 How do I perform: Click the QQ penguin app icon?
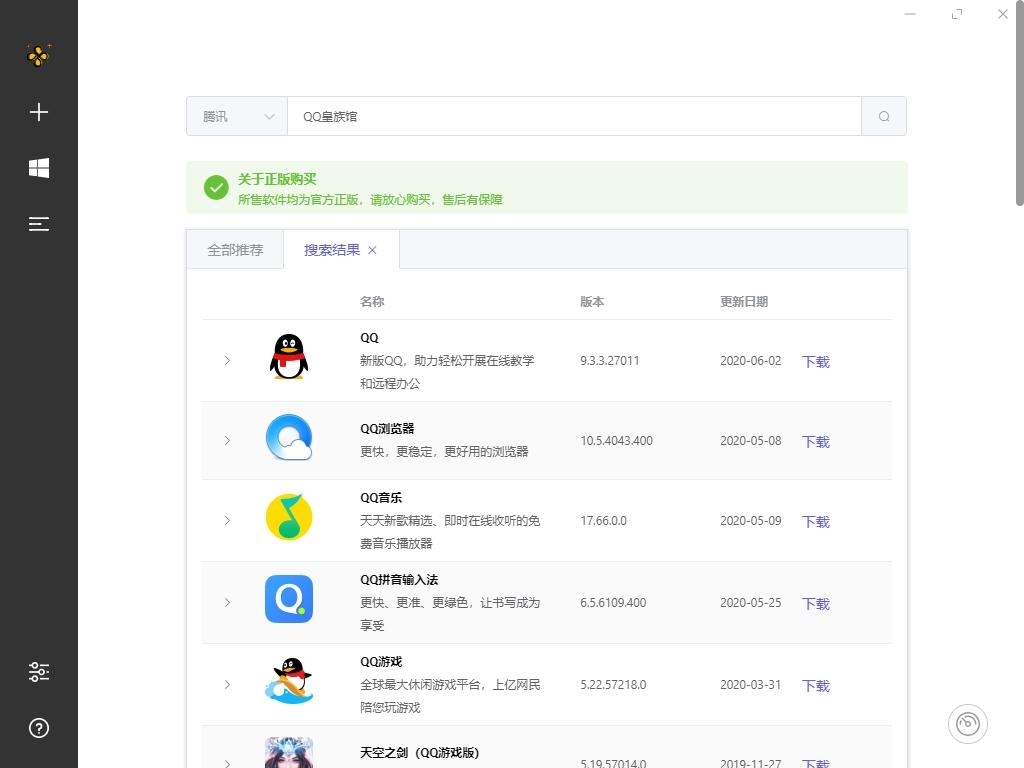coord(289,357)
